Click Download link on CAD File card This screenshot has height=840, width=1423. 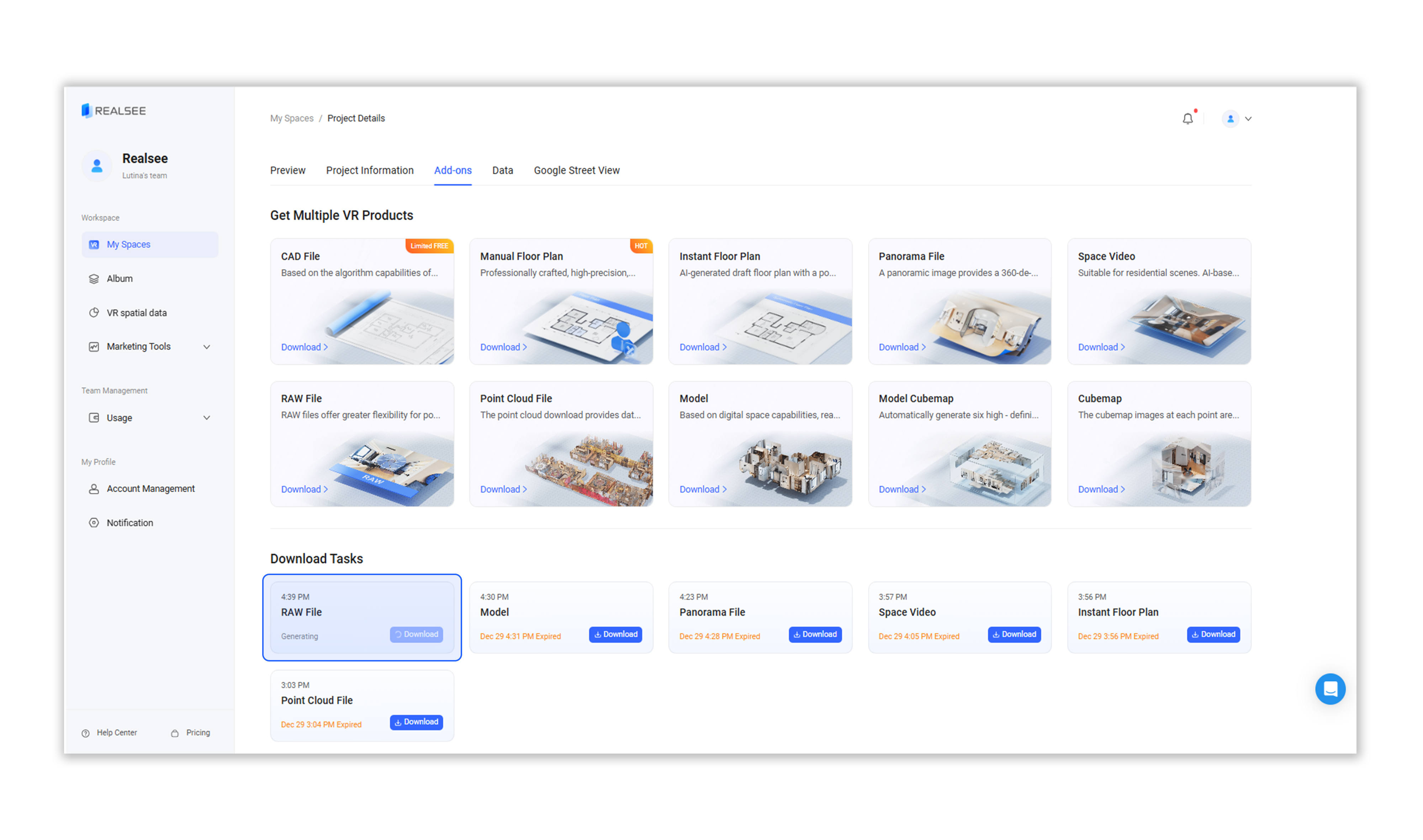point(304,347)
